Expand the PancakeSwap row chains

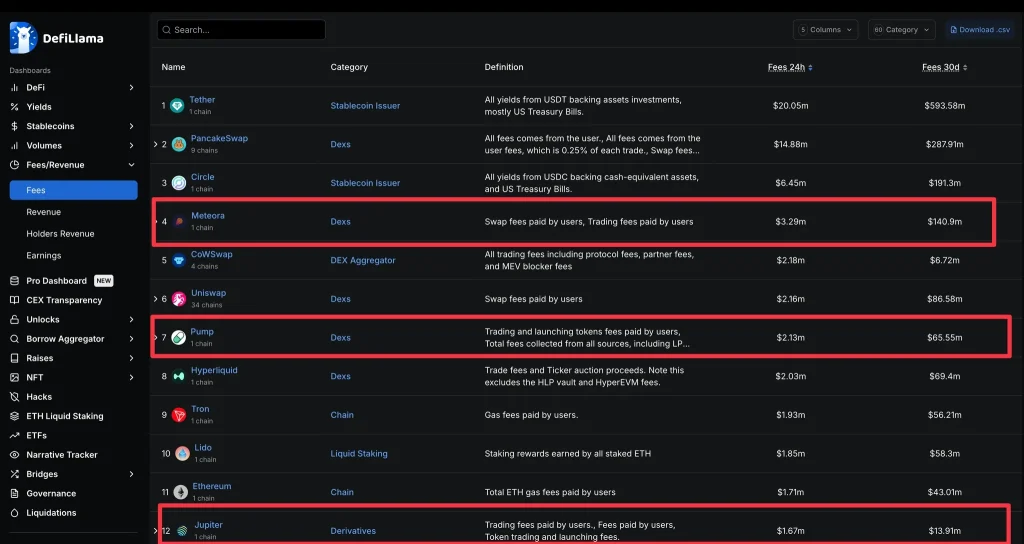[x=155, y=145]
